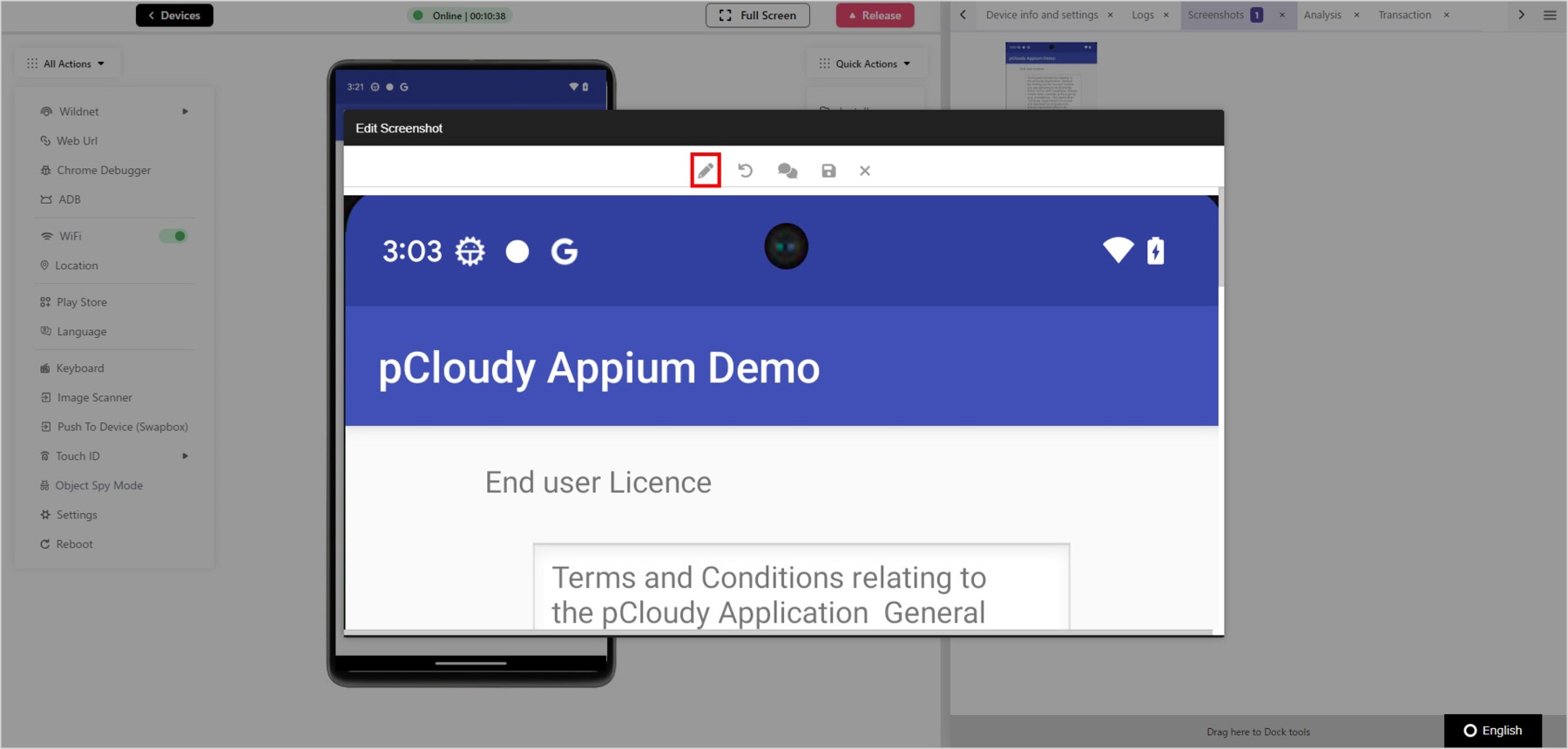The height and width of the screenshot is (749, 1568).
Task: Select the pencil draw tool in Edit Screenshot
Action: (x=706, y=171)
